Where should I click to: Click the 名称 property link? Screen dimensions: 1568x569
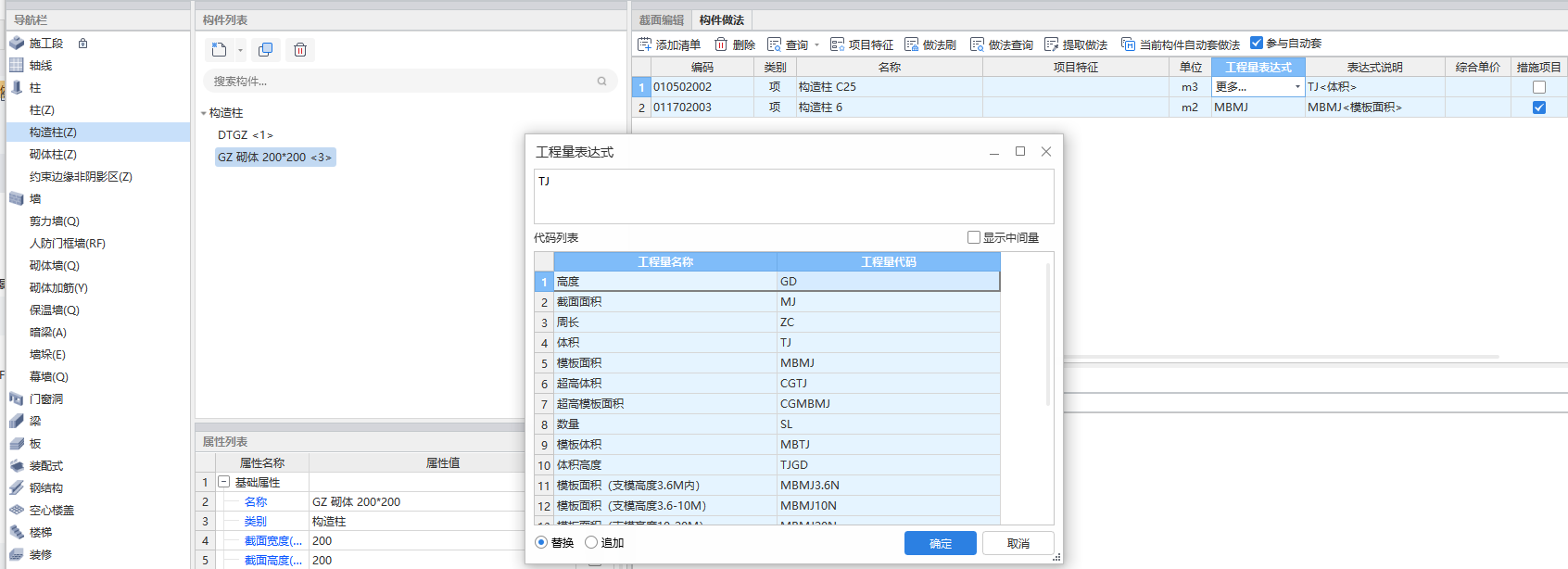tap(256, 501)
